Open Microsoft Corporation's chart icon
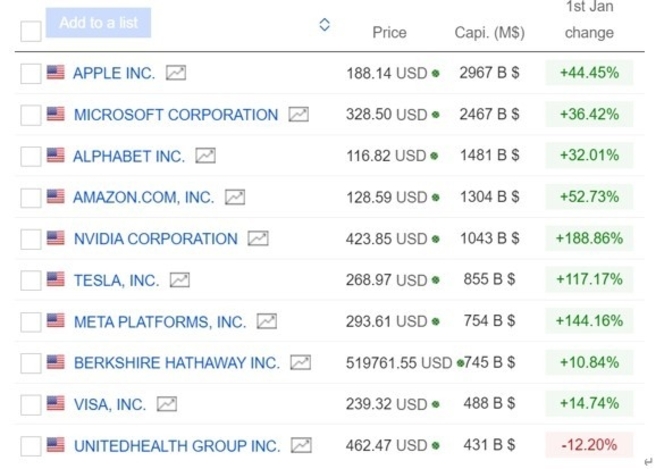This screenshot has width=670, height=469. click(299, 114)
